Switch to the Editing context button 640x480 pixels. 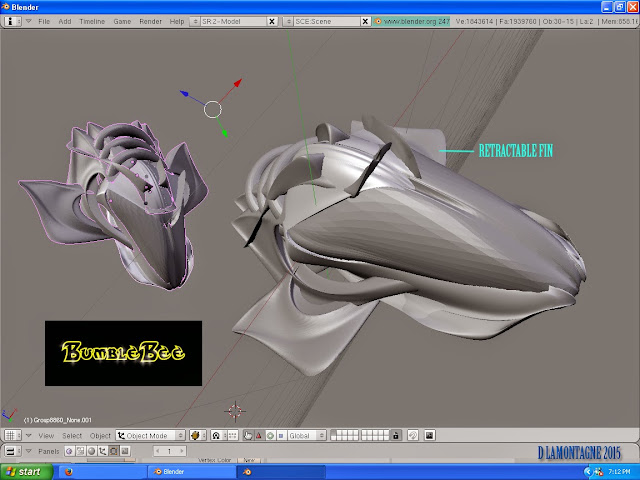pyautogui.click(x=113, y=451)
